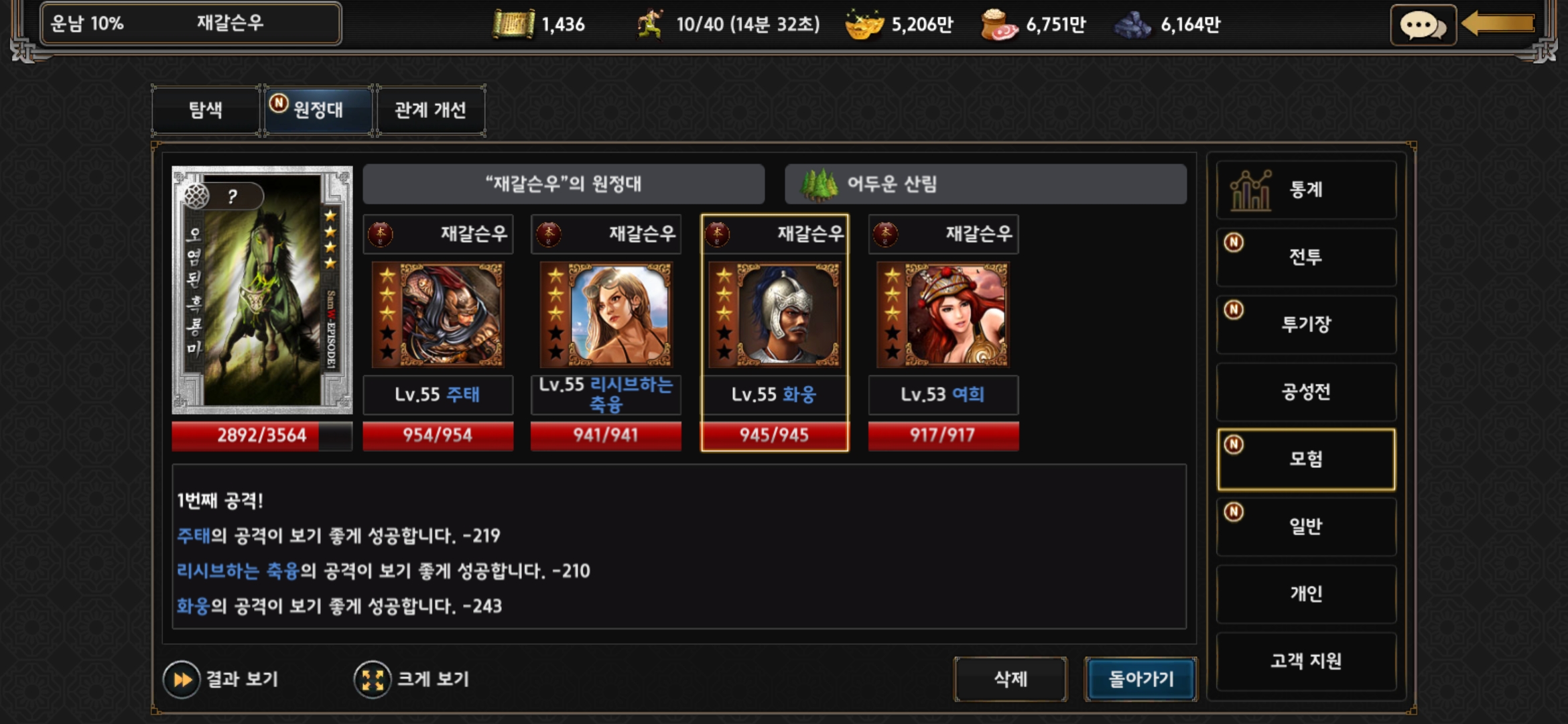Select the 여희 hero portrait
Viewport: 1568px width, 724px height.
943,315
